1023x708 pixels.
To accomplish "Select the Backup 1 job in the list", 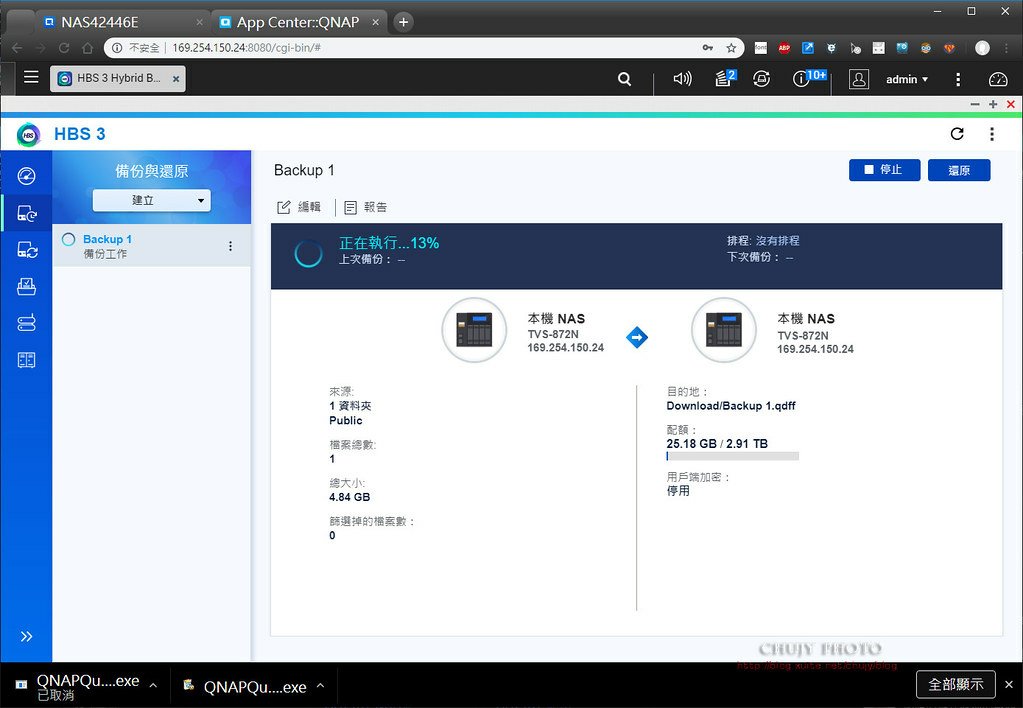I will coord(151,246).
